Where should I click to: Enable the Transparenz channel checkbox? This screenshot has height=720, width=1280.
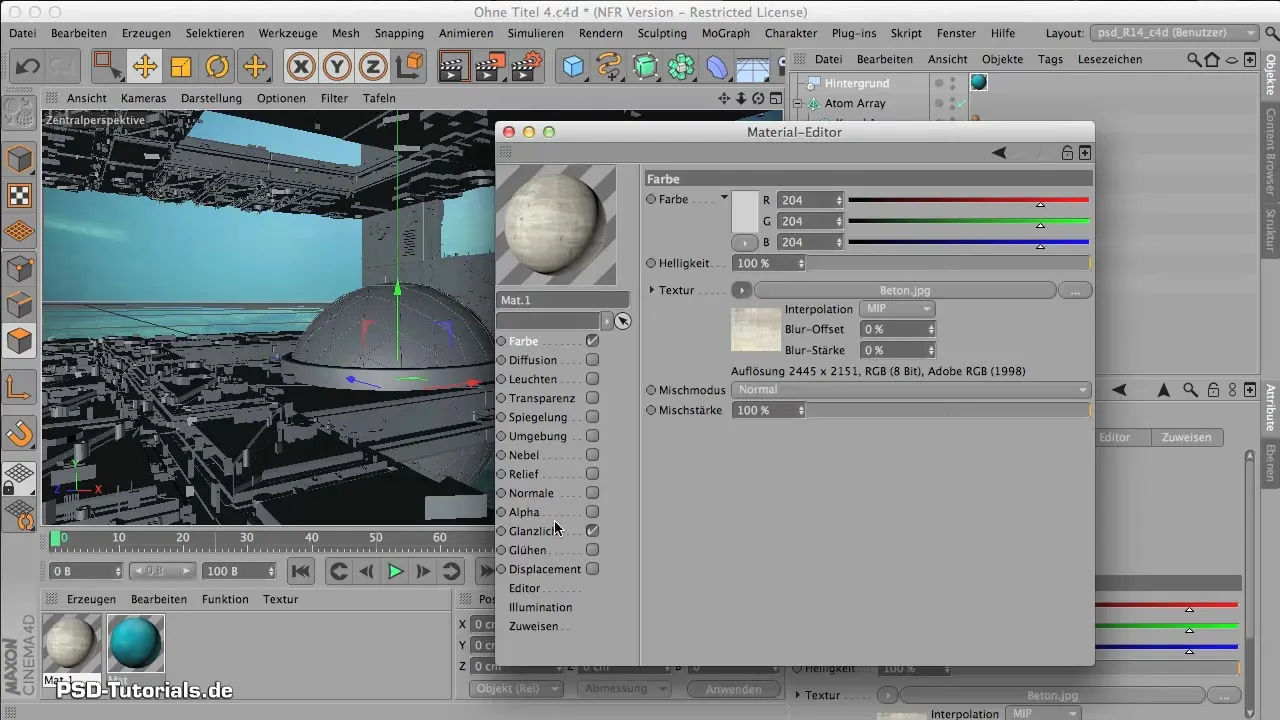[x=592, y=398]
